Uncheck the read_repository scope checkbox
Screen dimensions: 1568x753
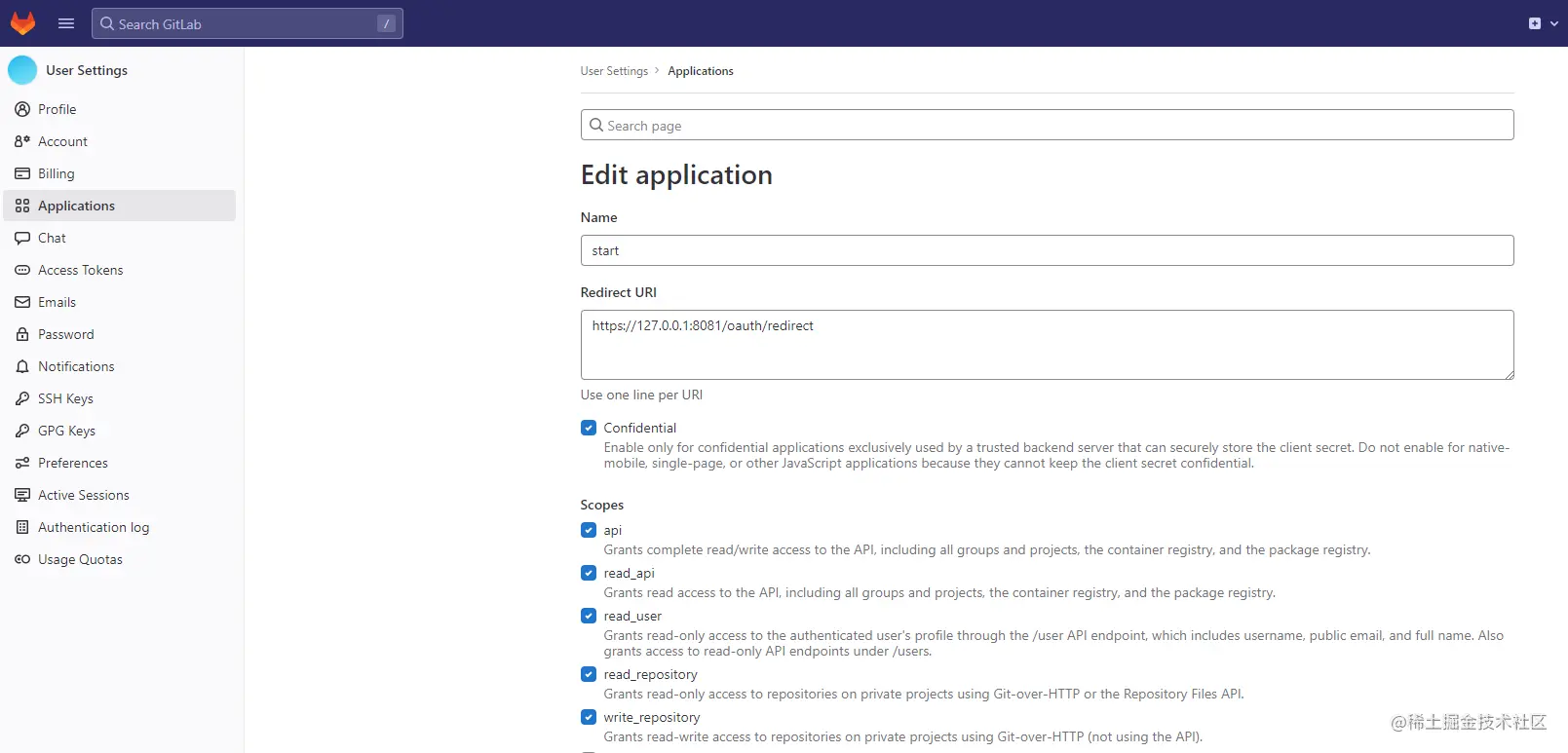tap(589, 674)
